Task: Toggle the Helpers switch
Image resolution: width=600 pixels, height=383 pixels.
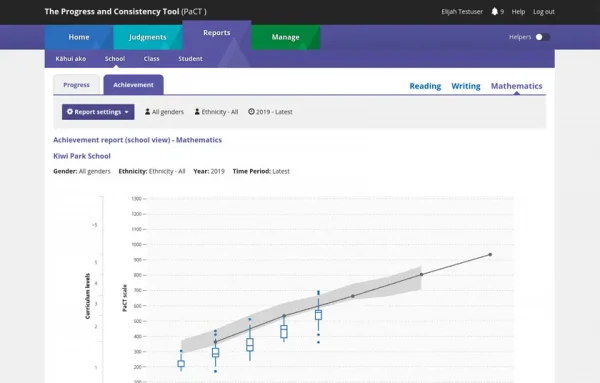Action: 543,37
